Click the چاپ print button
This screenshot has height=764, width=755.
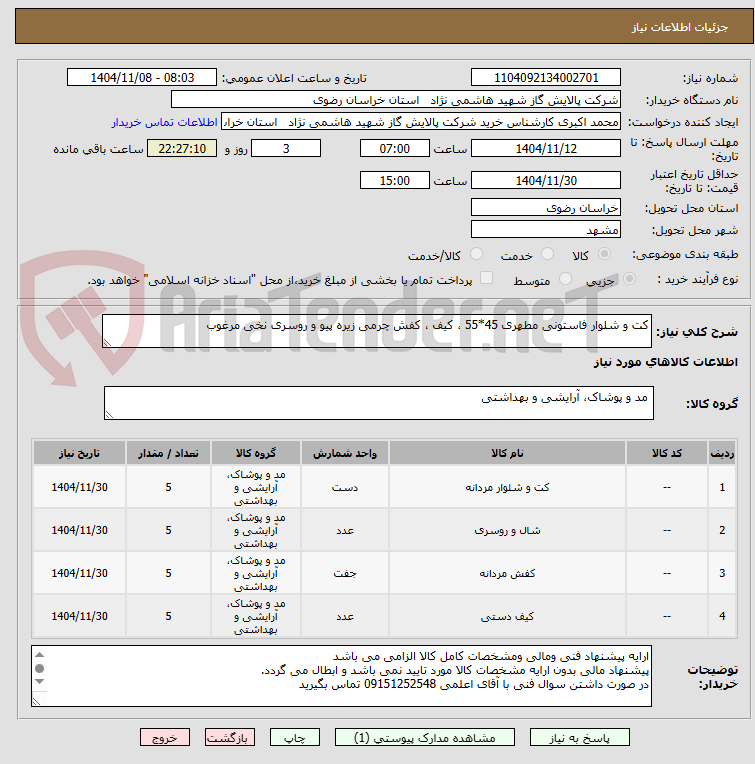coord(295,738)
